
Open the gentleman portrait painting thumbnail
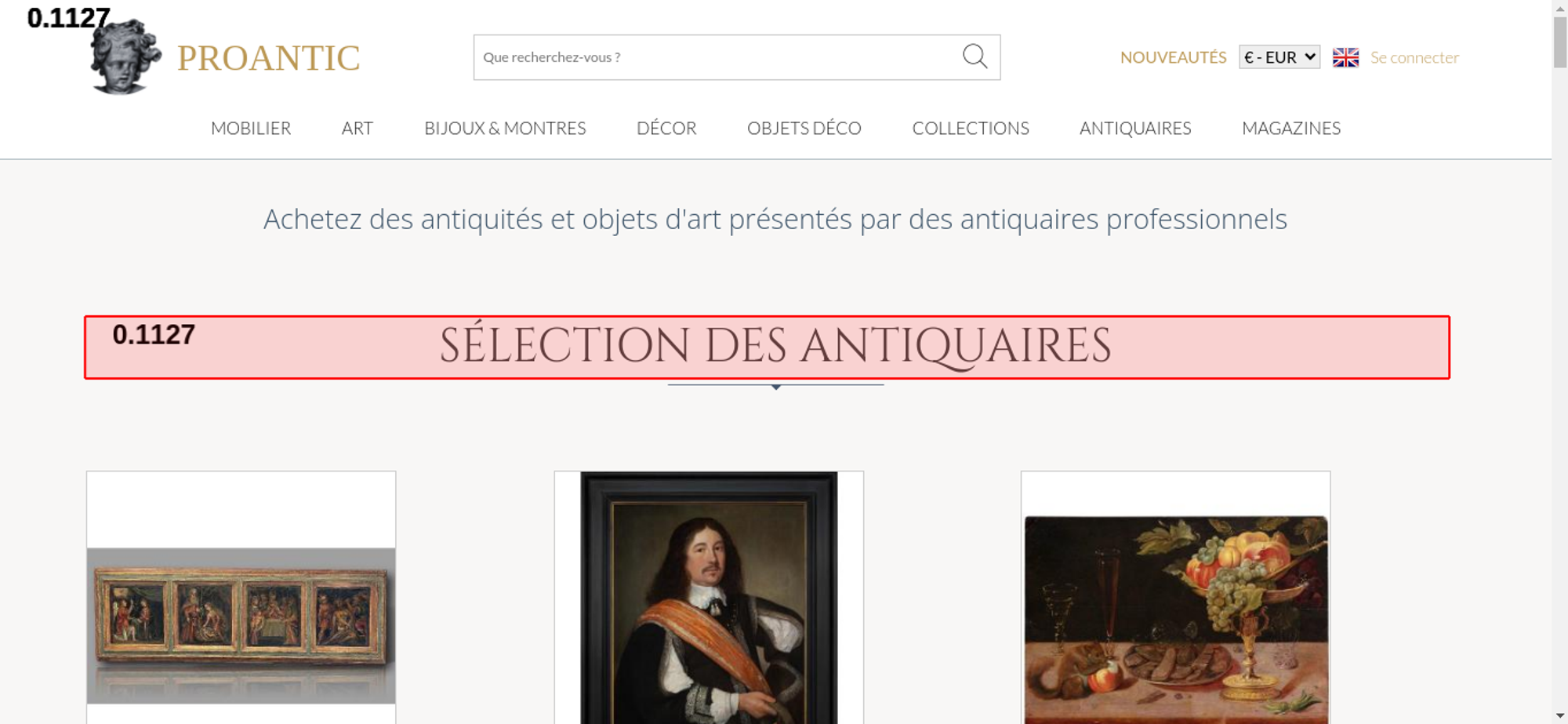pyautogui.click(x=709, y=598)
